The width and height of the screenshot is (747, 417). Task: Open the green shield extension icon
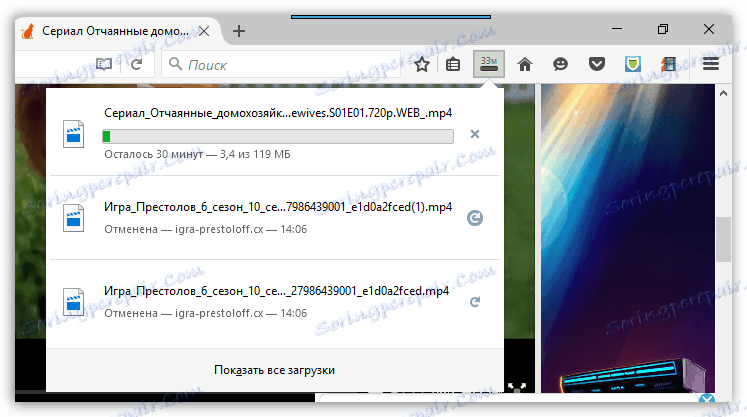(x=633, y=64)
